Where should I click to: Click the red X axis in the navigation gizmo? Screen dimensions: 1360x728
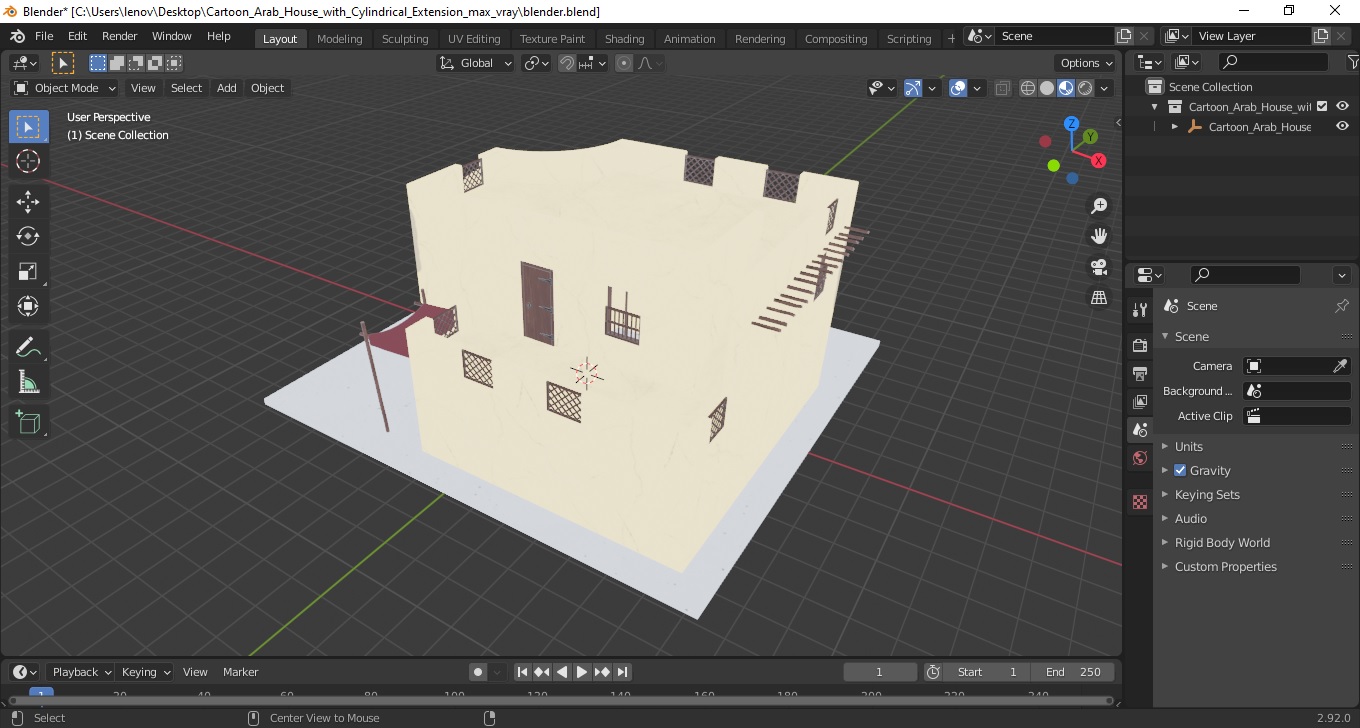click(x=1098, y=160)
